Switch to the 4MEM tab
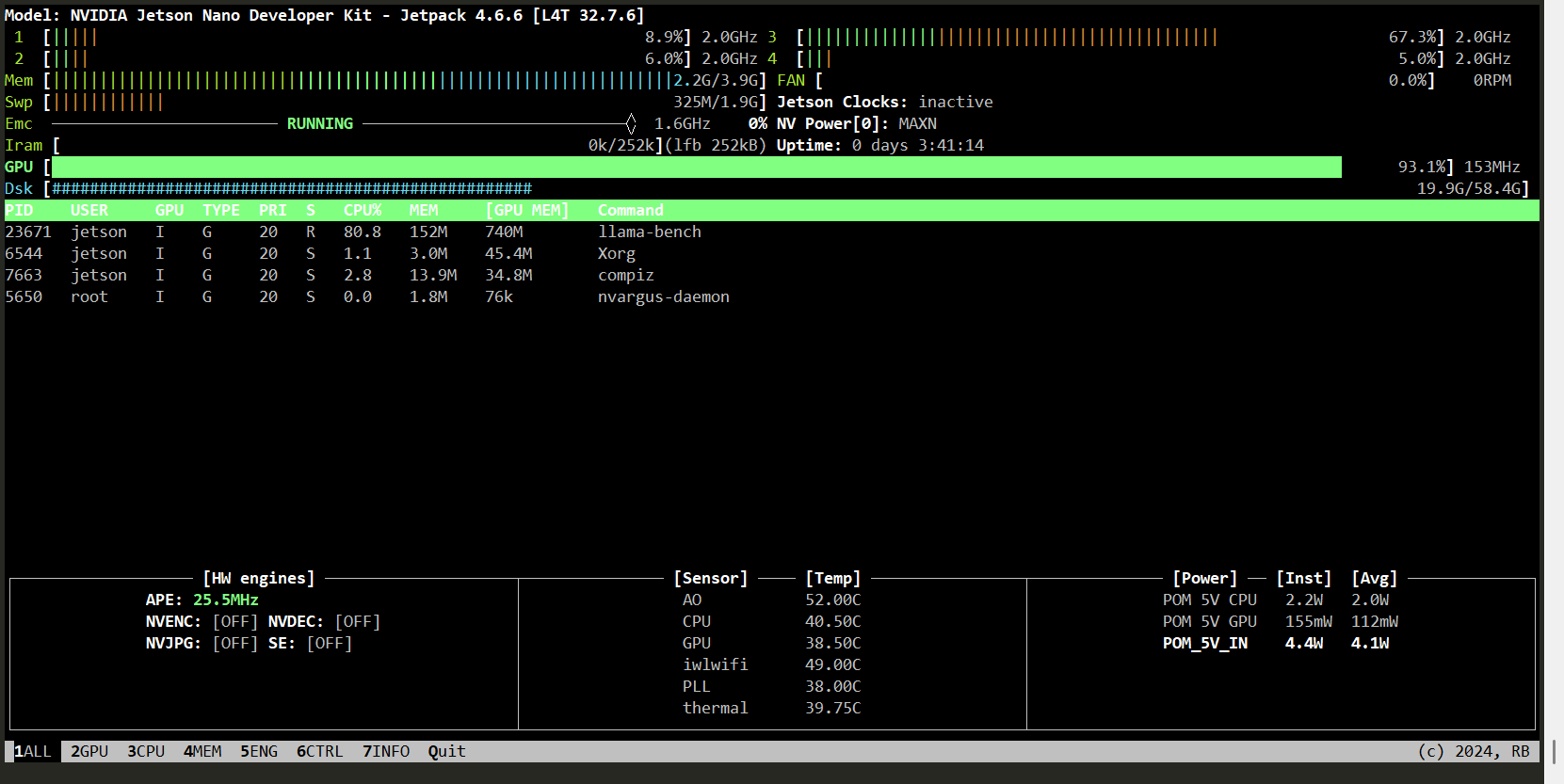The image size is (1564, 784). pos(202,751)
